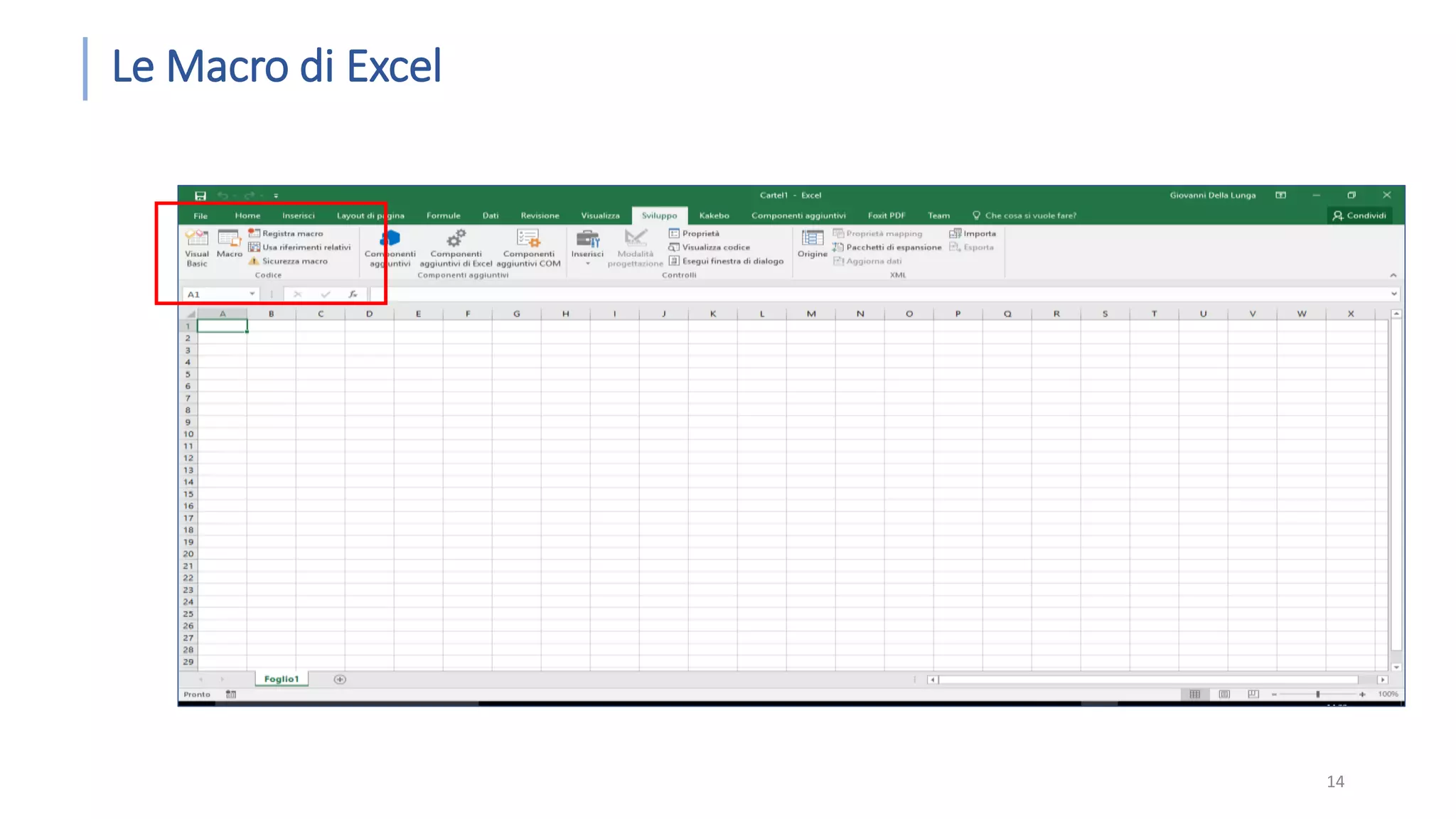Start Registra macro recording
The height and width of the screenshot is (819, 1456).
(286, 233)
